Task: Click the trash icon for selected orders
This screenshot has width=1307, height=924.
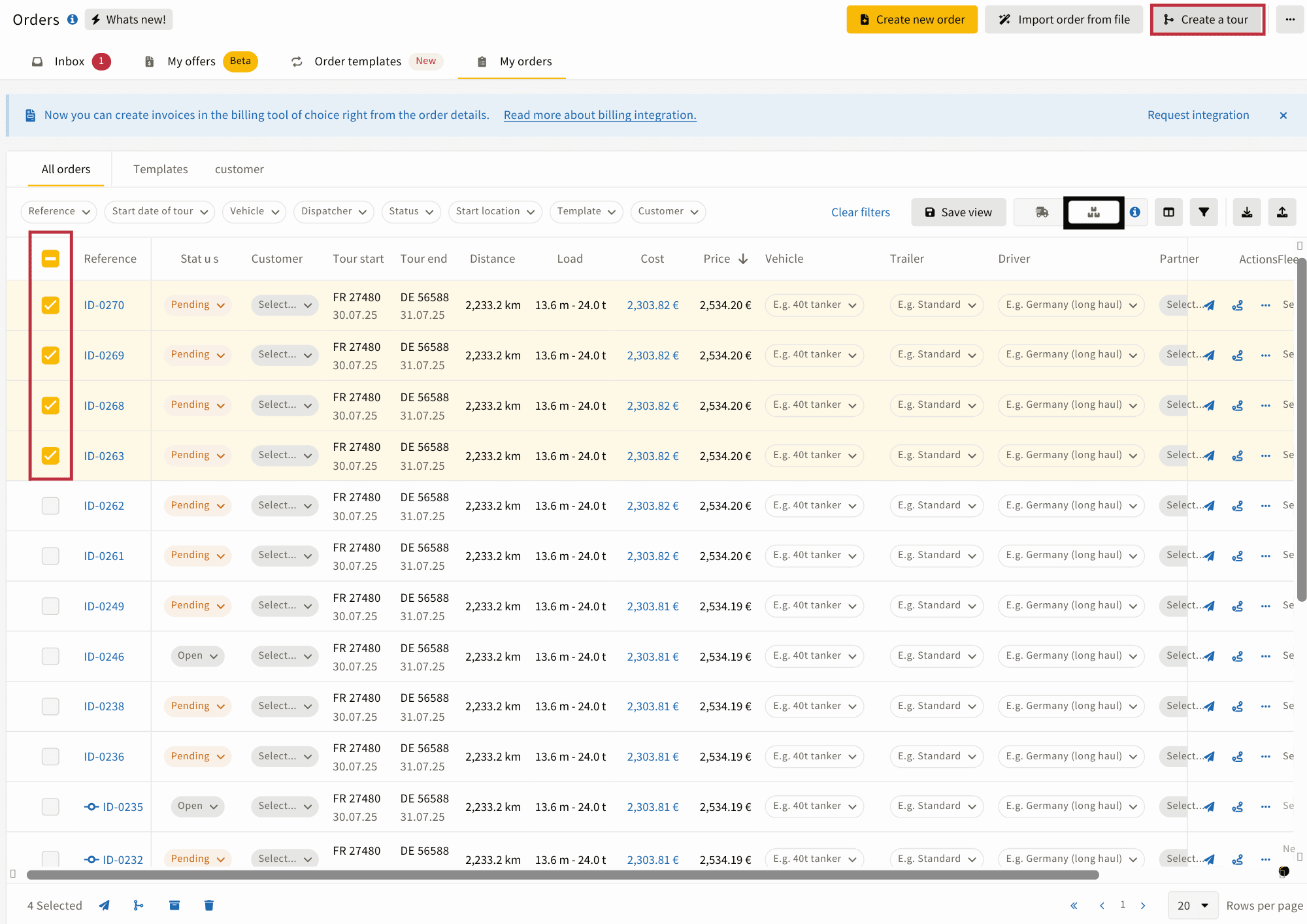Action: pyautogui.click(x=209, y=905)
